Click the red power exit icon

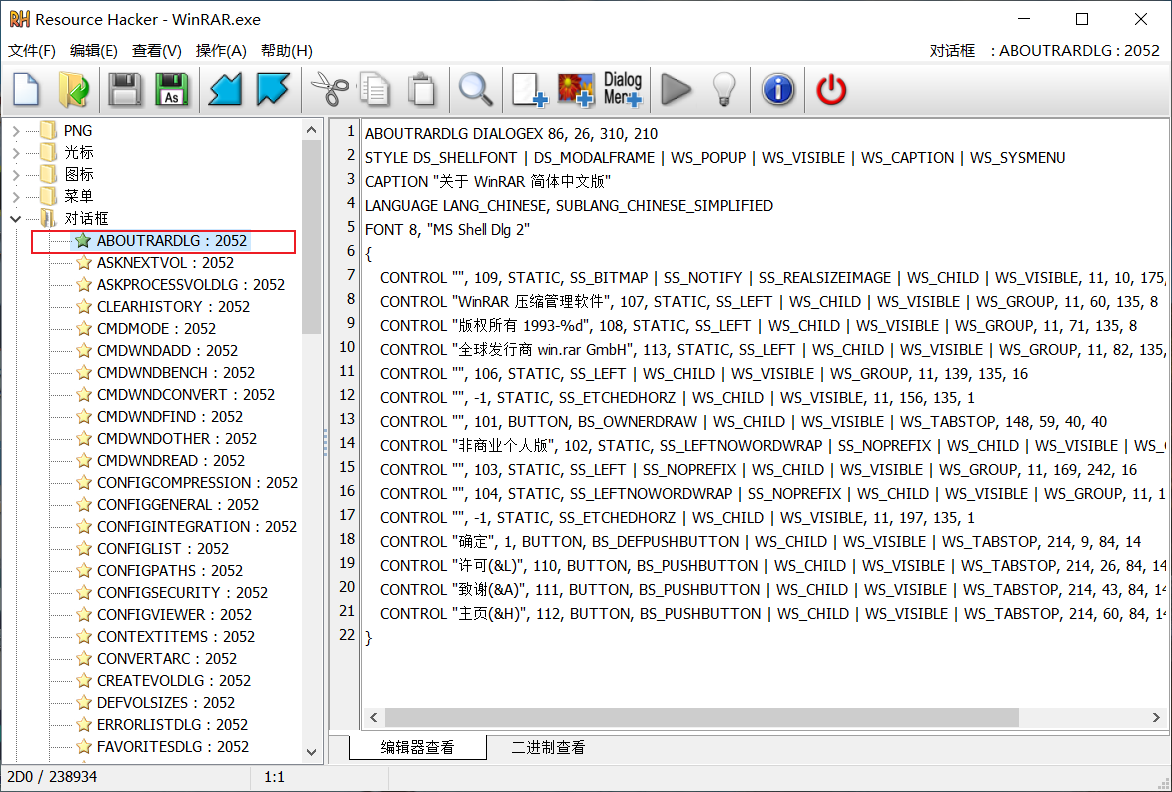[831, 90]
